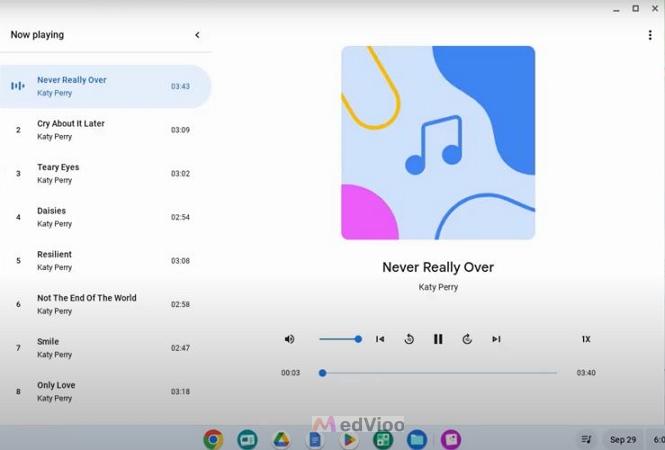Play Teary Eyes track
665x450 pixels.
(x=105, y=173)
